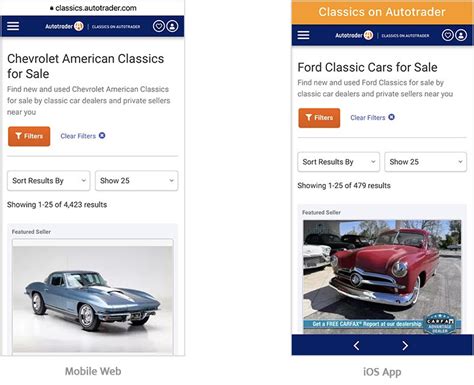Screen dimensions: 474x385
Task: Expand Sort Results By dropdown on Ford page
Action: pos(338,162)
